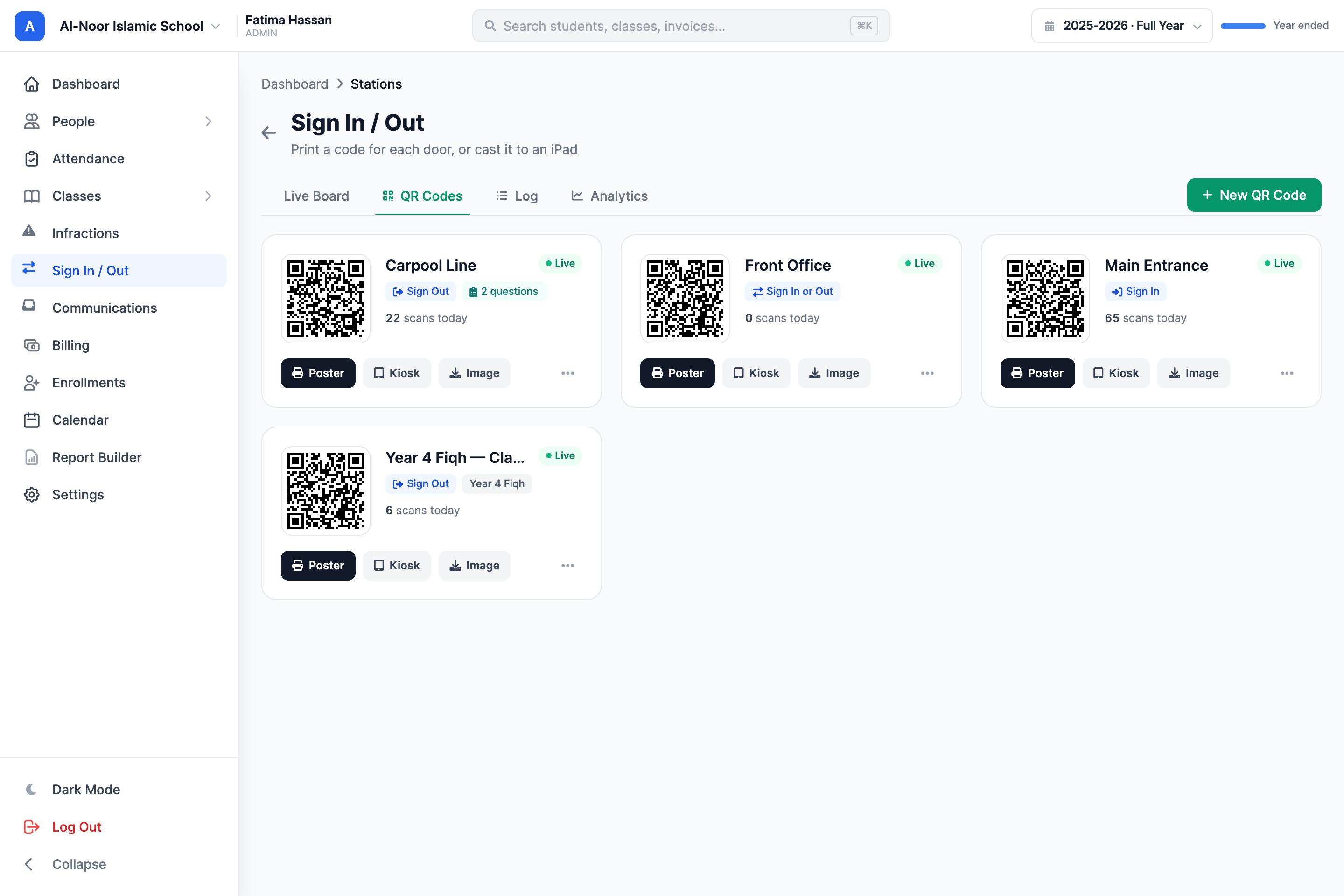The height and width of the screenshot is (896, 1344).
Task: Open more options for Main Entrance
Action: [1286, 373]
